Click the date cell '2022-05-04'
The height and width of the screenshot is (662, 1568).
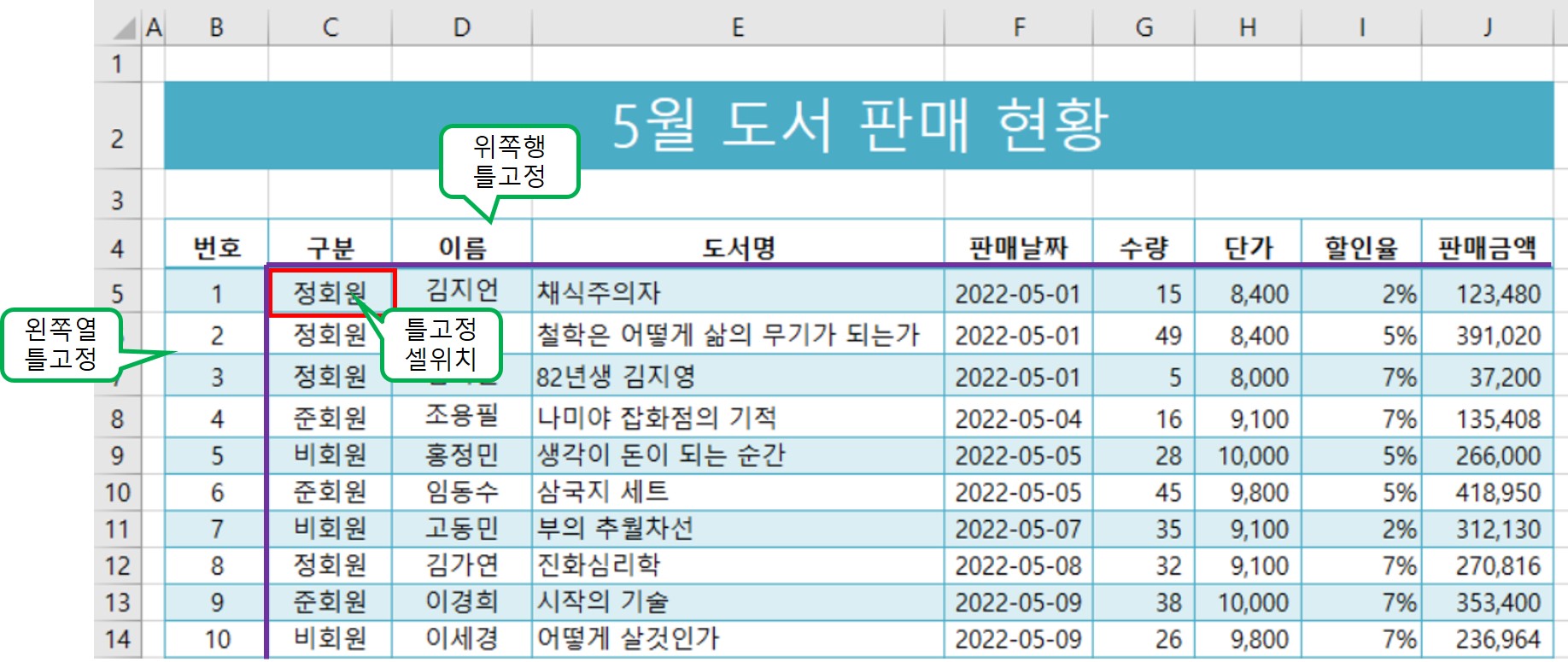pos(1019,419)
